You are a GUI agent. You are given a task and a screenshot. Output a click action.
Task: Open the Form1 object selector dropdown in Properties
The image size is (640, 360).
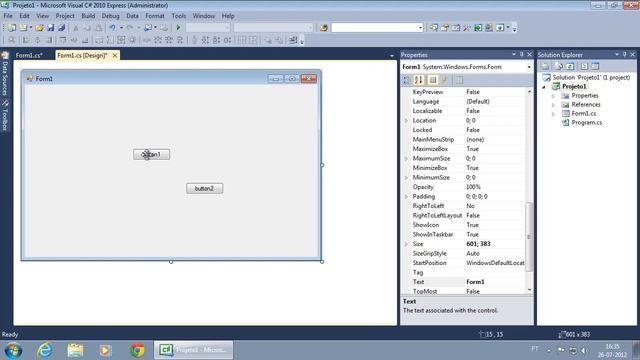pos(529,67)
